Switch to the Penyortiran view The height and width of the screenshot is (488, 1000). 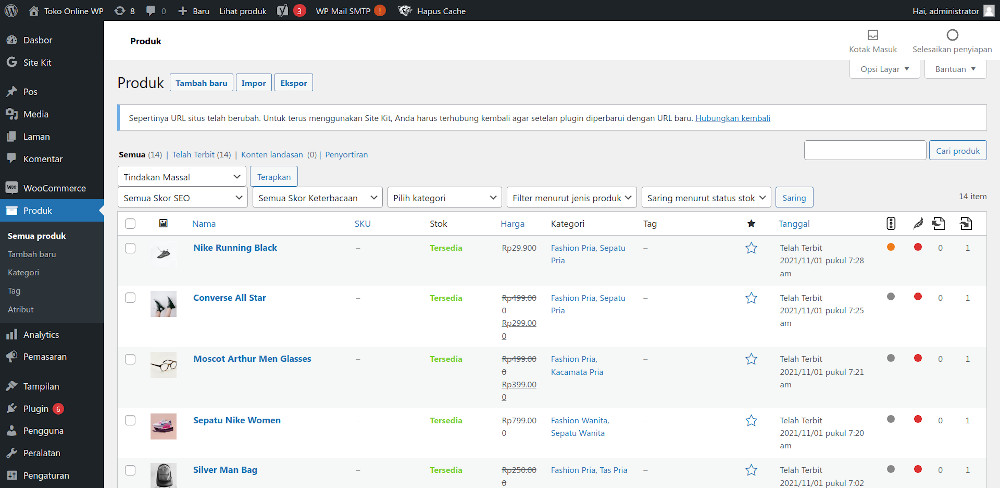point(346,154)
